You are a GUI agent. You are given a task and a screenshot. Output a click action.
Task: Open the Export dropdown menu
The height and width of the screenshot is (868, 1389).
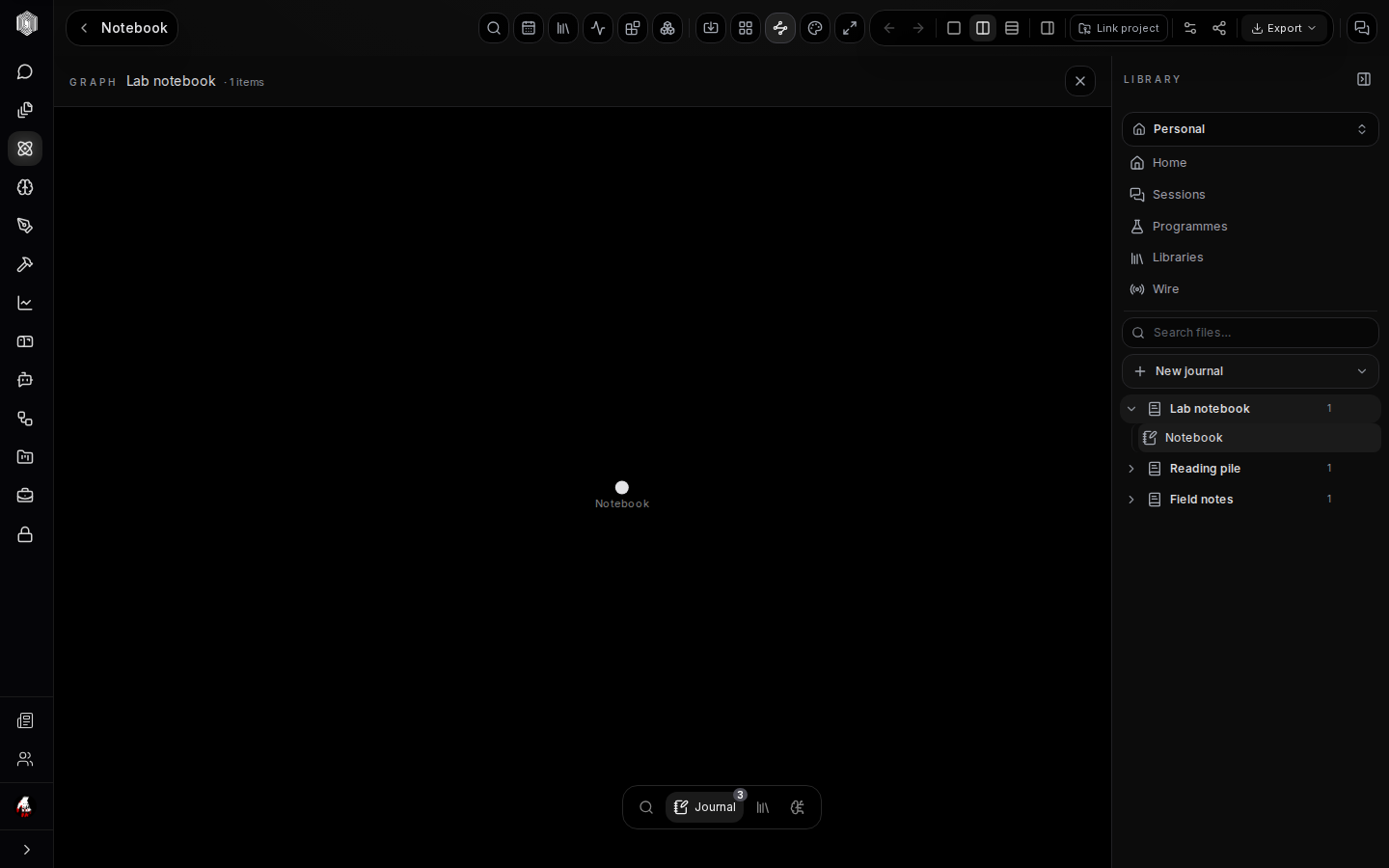[x=1284, y=28]
